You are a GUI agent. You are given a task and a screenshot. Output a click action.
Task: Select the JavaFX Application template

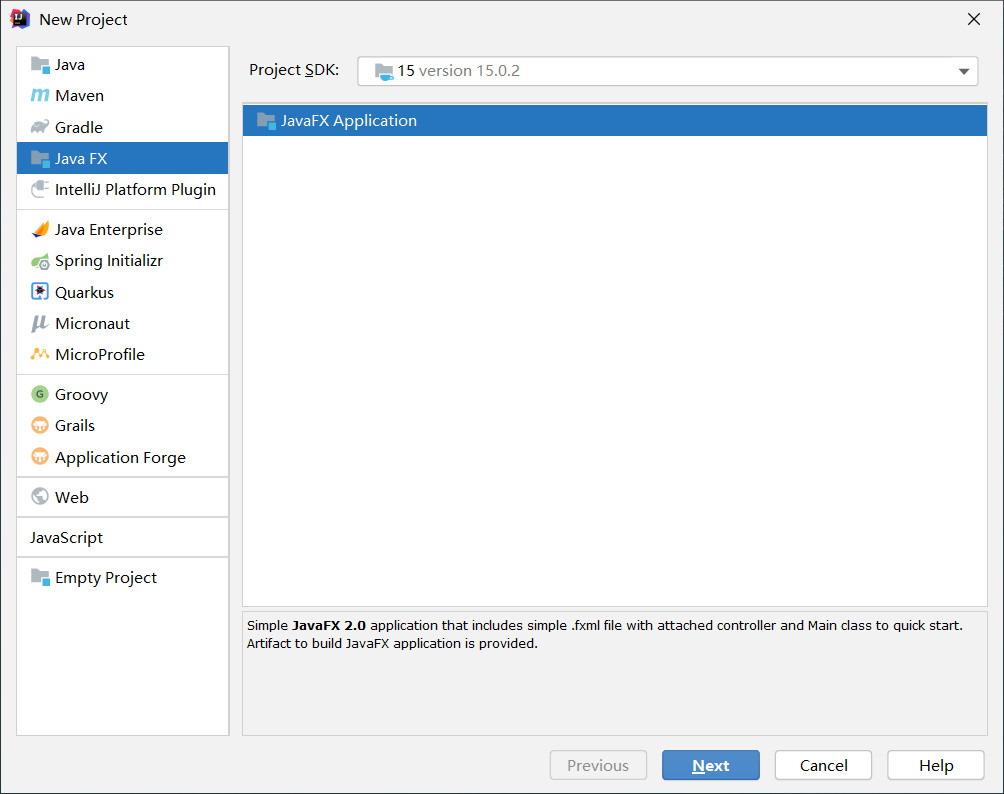[x=349, y=121]
